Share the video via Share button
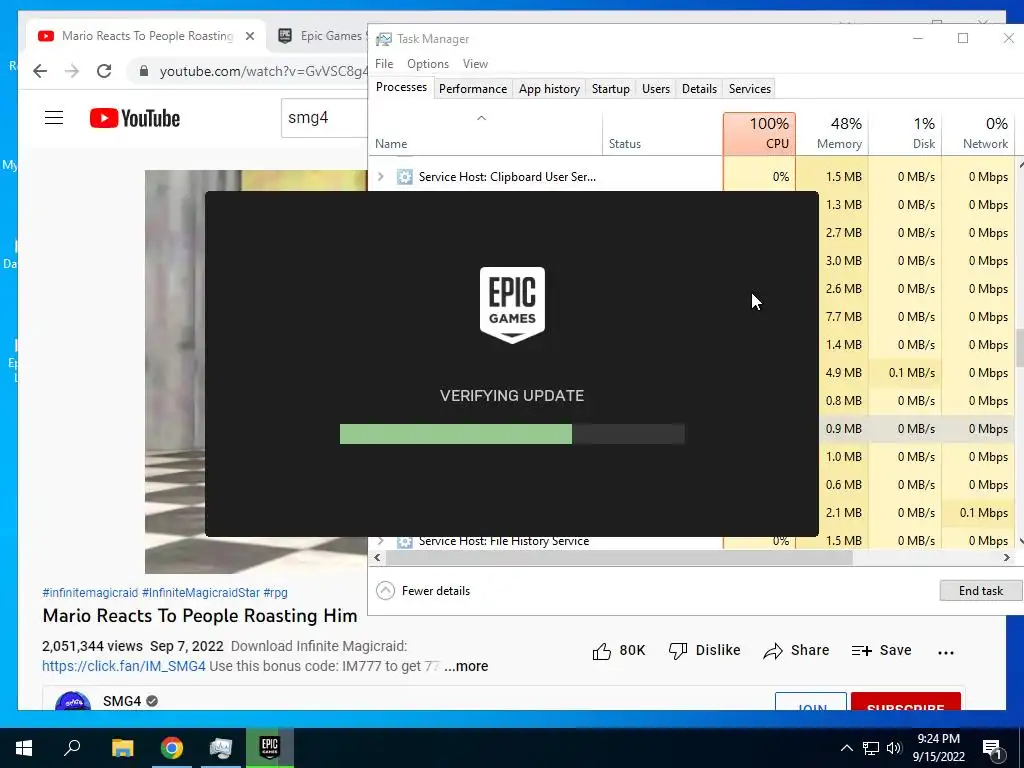The width and height of the screenshot is (1024, 768). 796,650
